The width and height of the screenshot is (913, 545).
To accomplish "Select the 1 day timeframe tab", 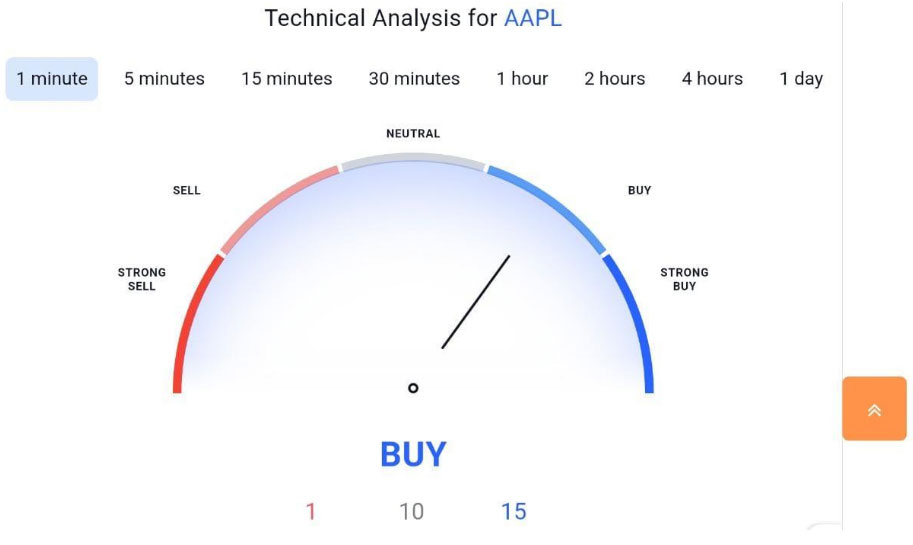I will tap(801, 79).
